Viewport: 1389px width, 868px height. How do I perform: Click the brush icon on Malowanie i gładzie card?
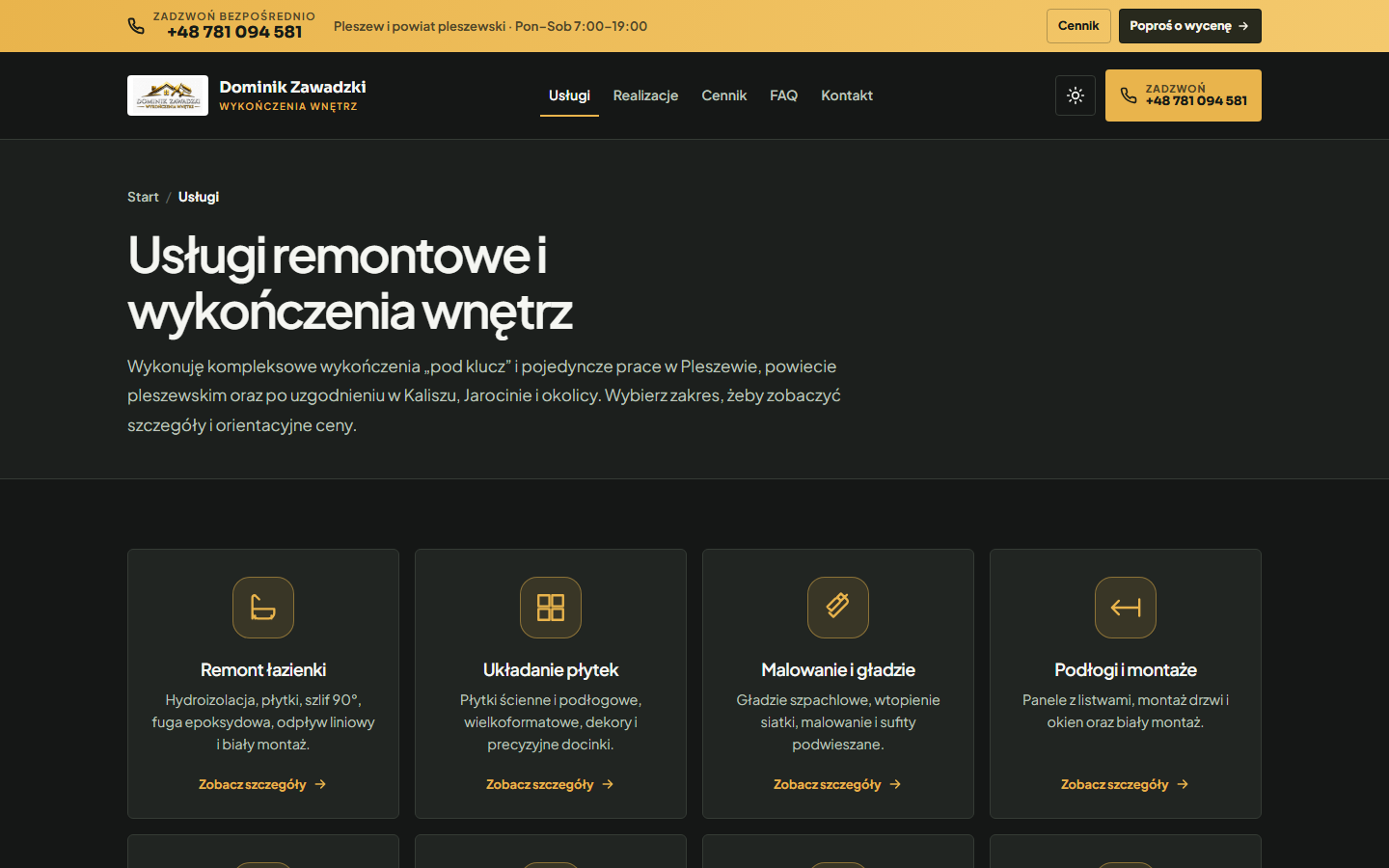coord(838,608)
